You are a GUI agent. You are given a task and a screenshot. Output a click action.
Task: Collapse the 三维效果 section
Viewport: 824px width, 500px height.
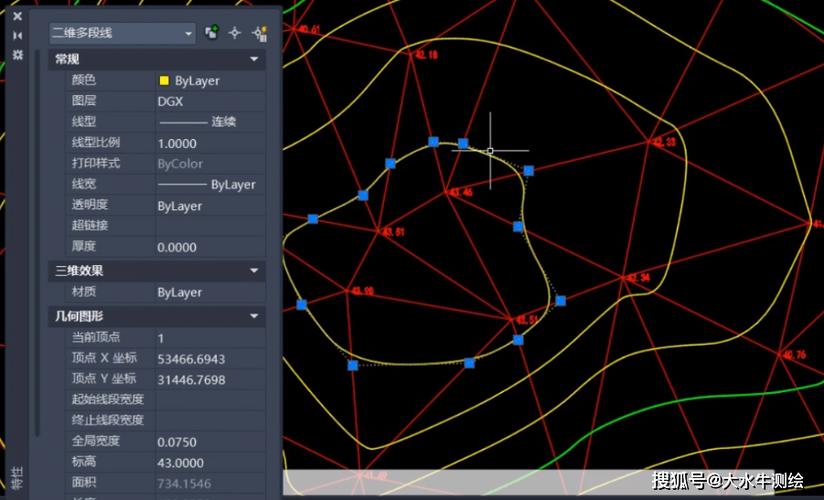[254, 271]
